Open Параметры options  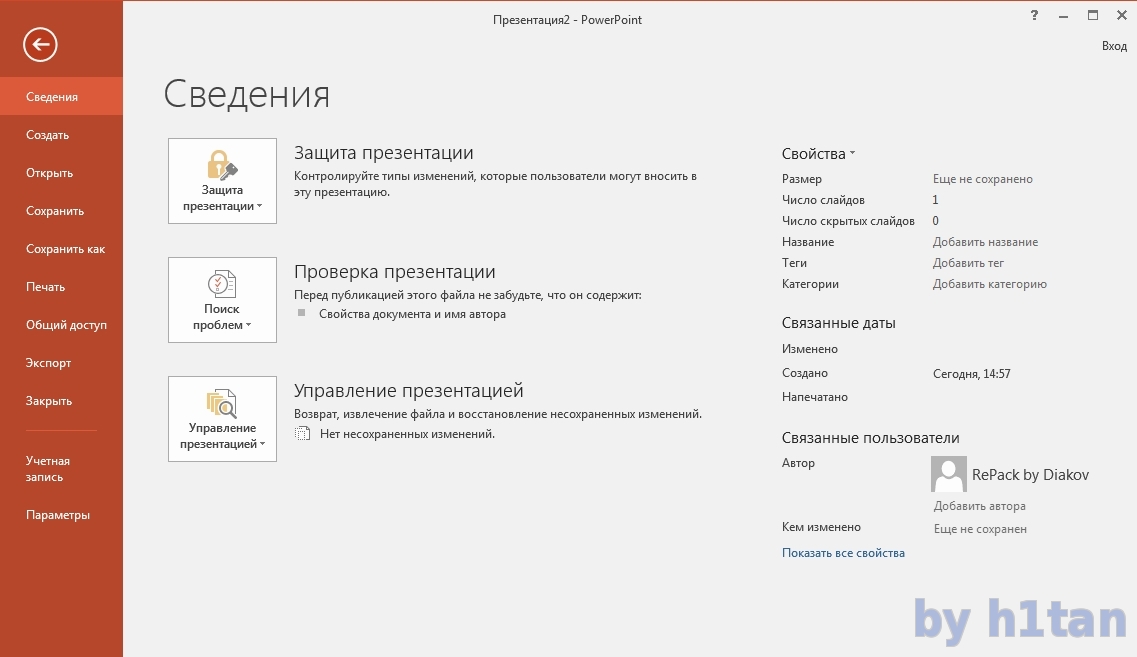[x=62, y=515]
